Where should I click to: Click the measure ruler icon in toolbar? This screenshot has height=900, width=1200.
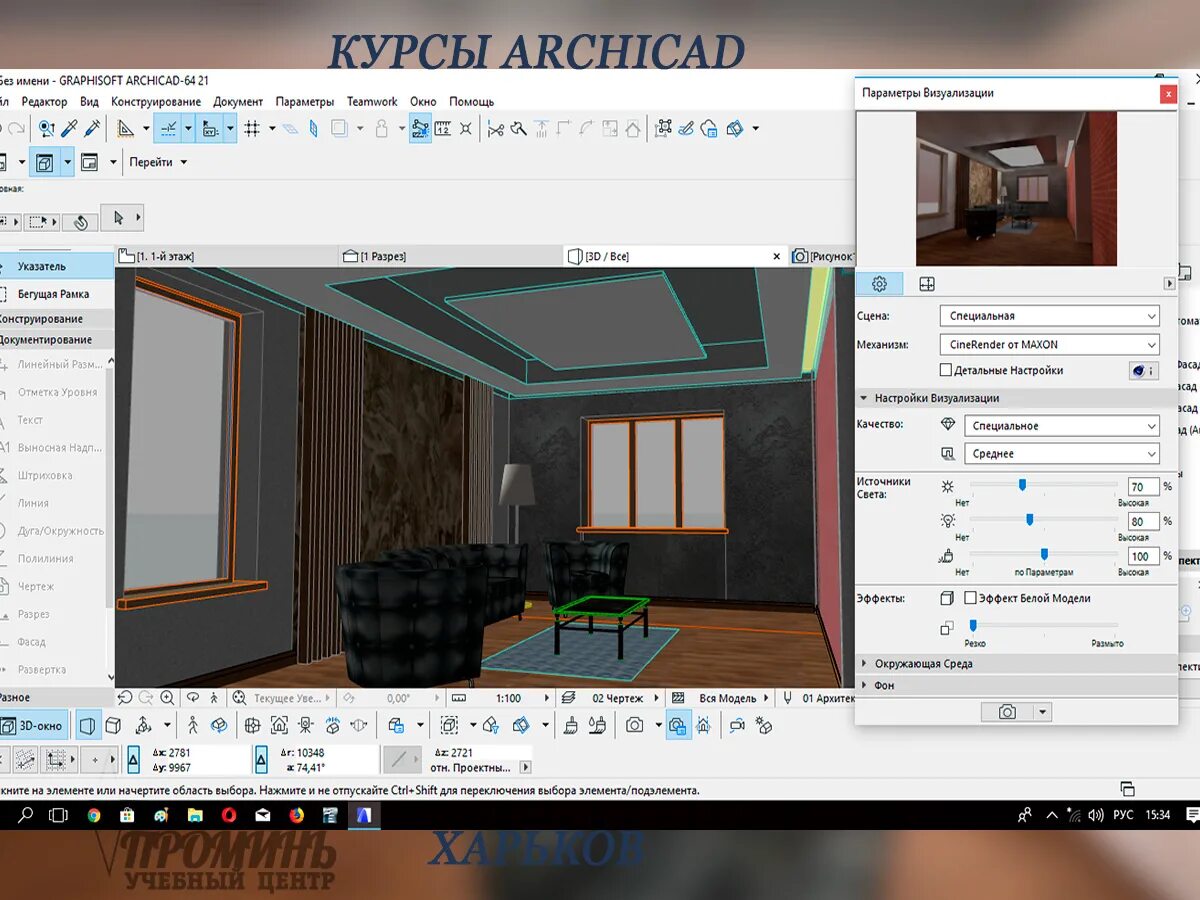(x=443, y=128)
